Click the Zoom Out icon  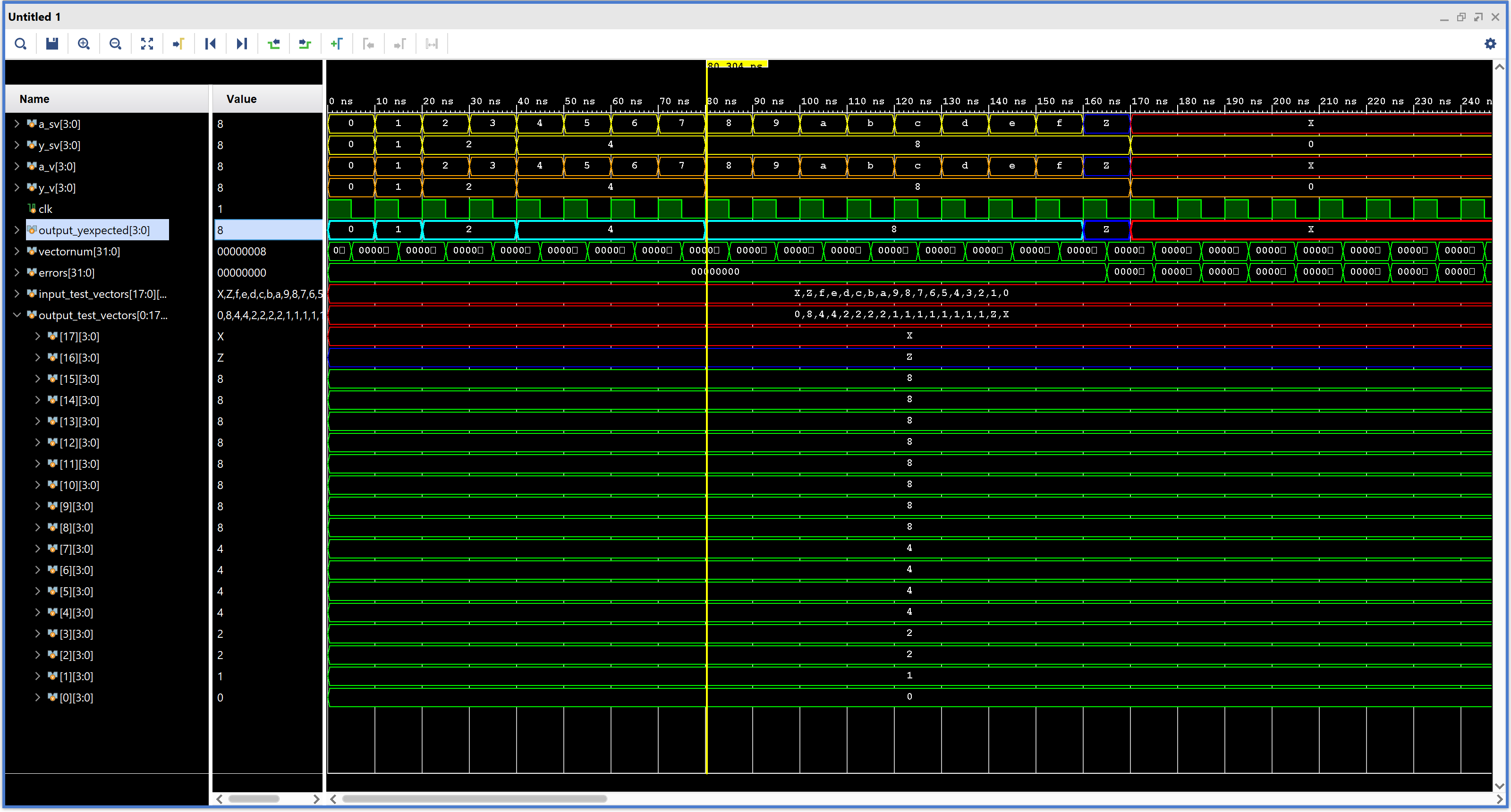click(x=116, y=44)
